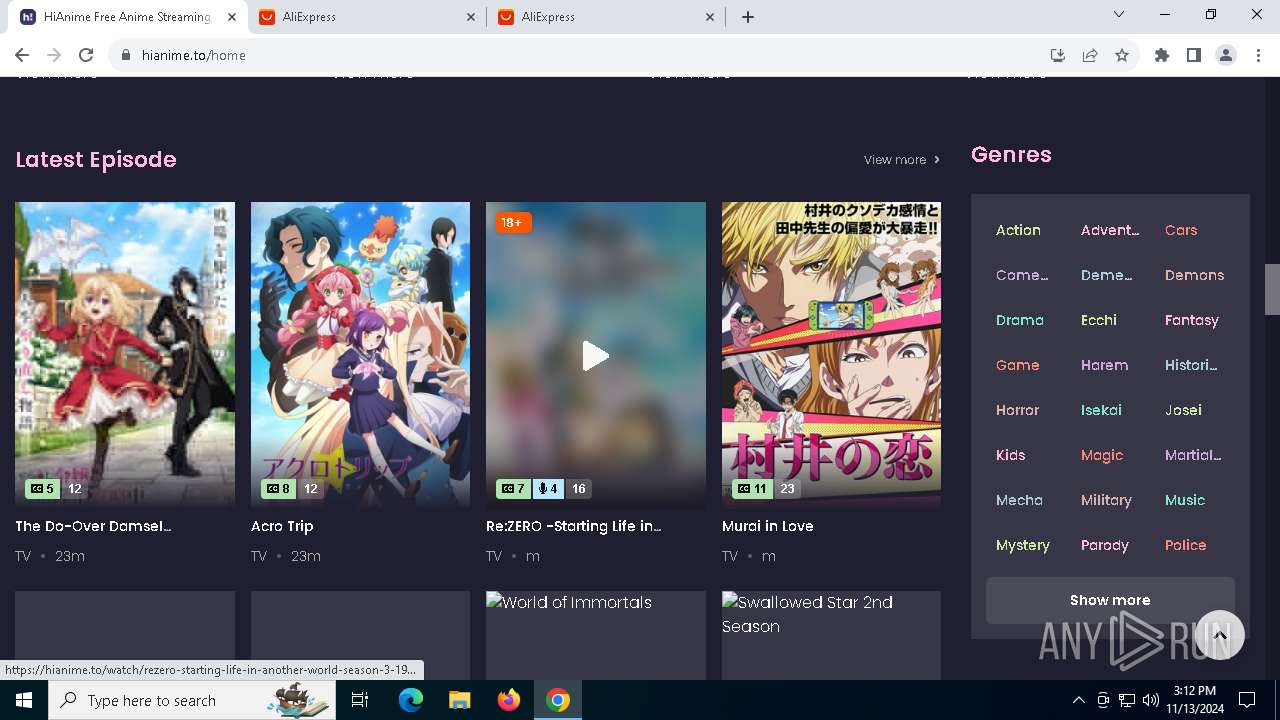Screen dimensions: 1280x720
Task: Open the Chrome profile avatar
Action: click(1226, 55)
